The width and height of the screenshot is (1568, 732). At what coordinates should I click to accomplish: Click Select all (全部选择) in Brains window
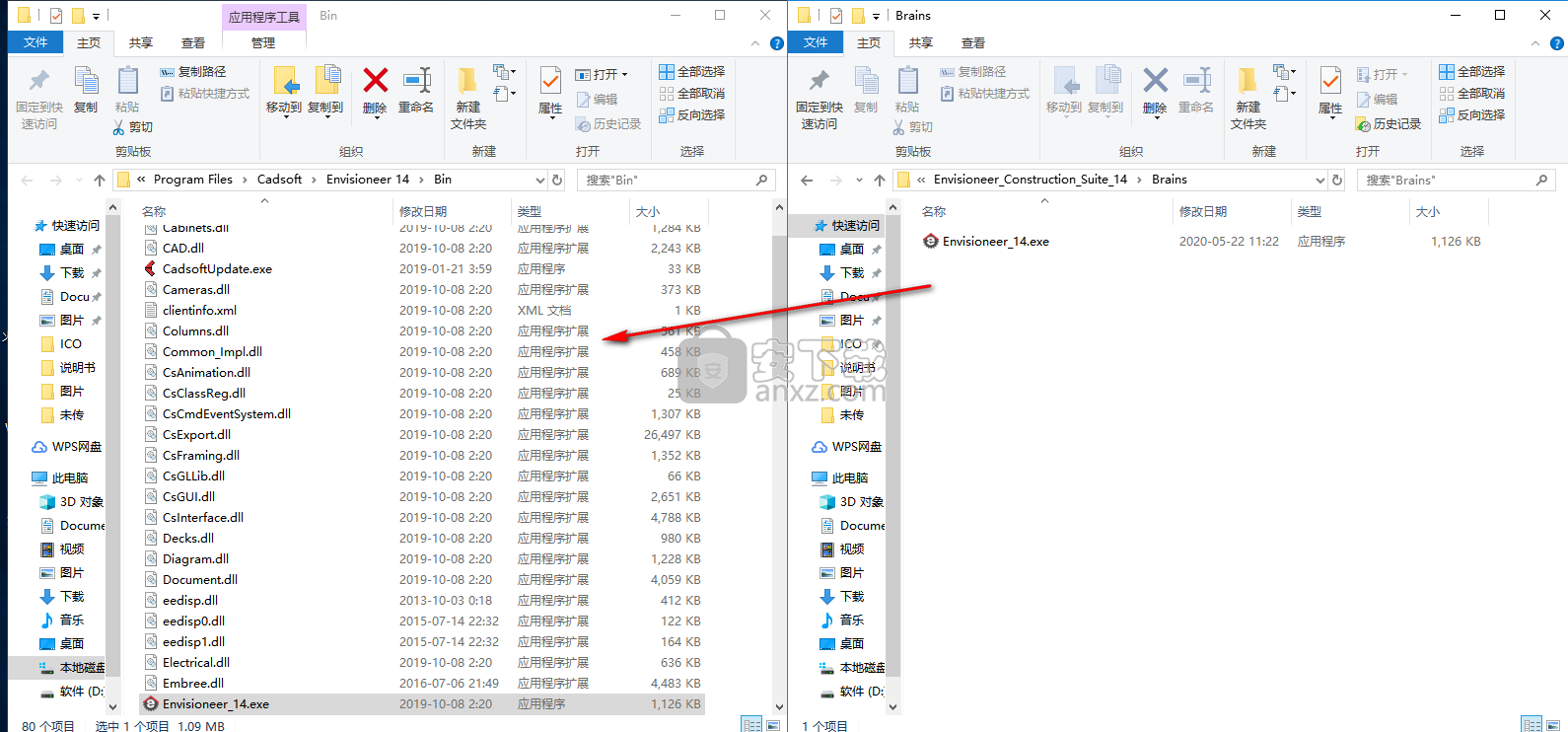point(1471,72)
